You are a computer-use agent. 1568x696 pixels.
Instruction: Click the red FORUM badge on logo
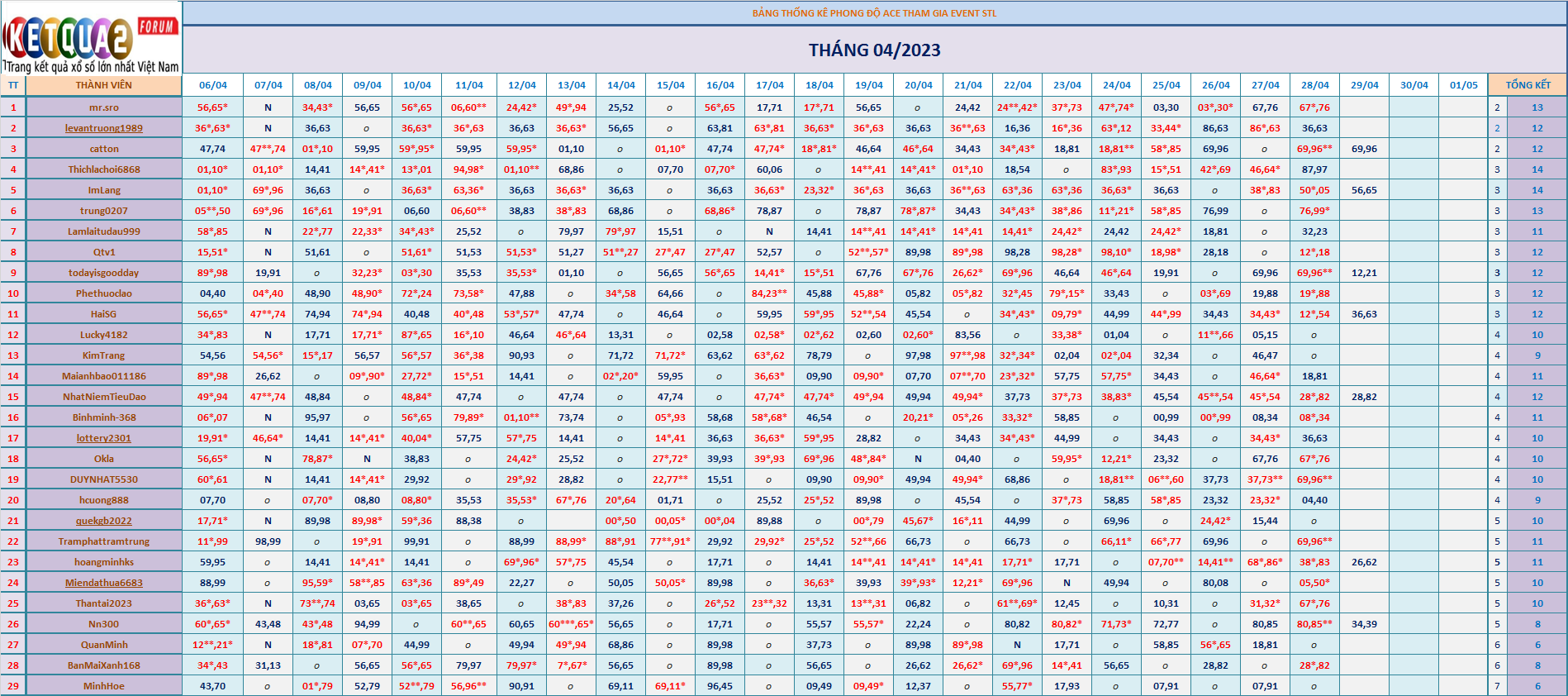tap(157, 26)
